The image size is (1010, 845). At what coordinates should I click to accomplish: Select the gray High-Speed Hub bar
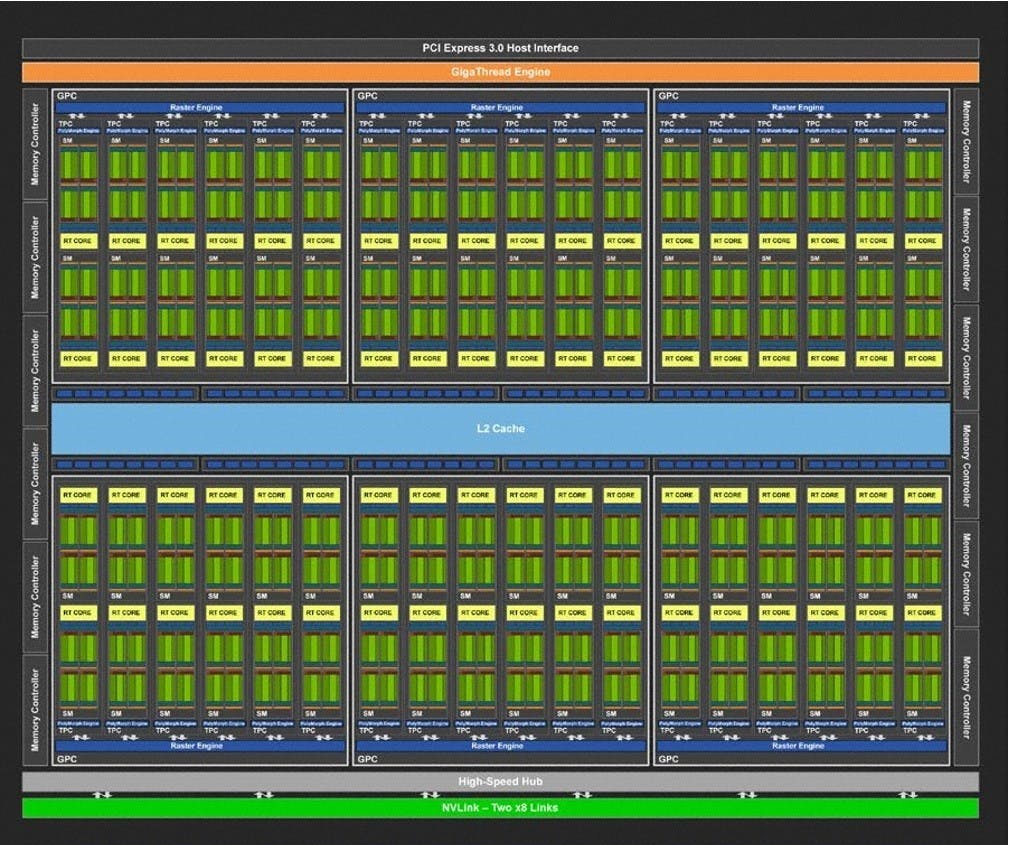(500, 781)
